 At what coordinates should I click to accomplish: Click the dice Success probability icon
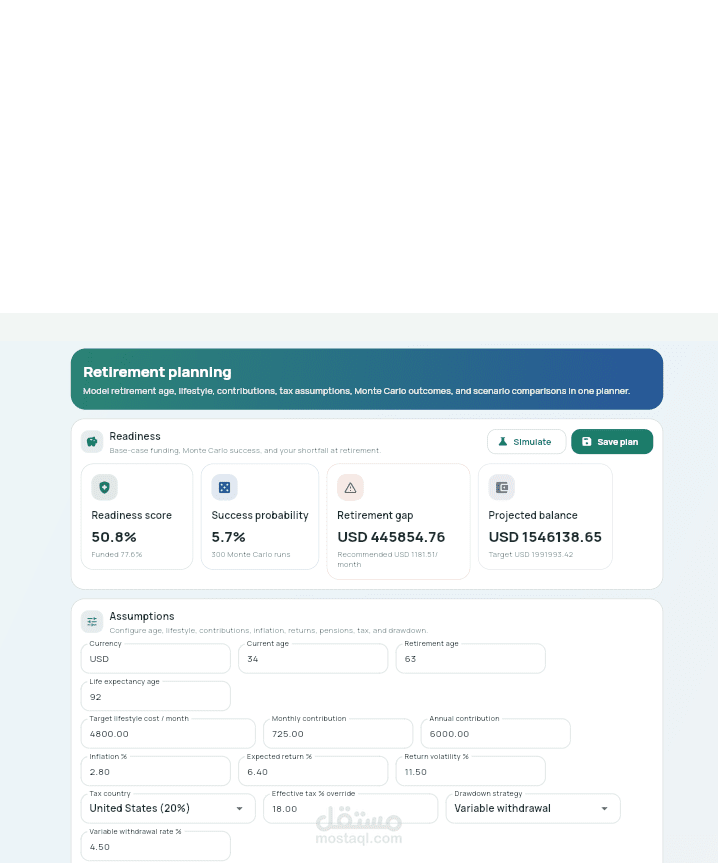point(224,487)
